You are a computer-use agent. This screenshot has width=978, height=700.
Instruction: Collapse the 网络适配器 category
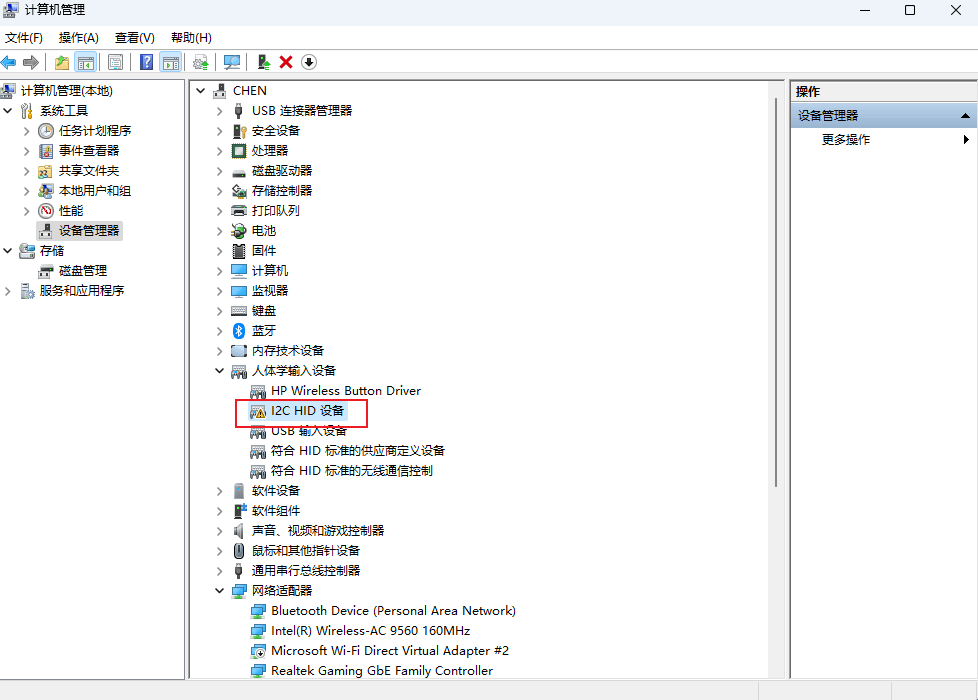pos(220,590)
